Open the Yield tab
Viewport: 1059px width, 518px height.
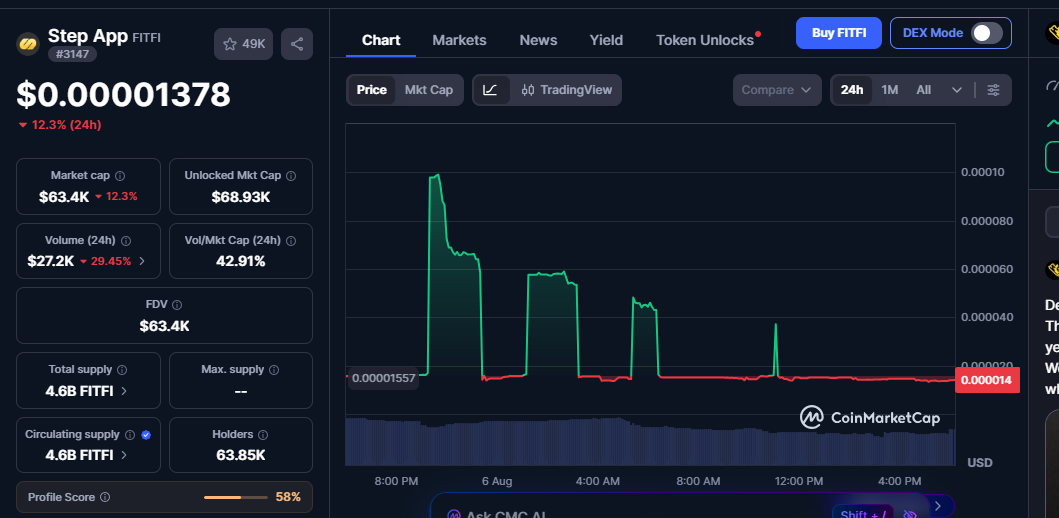click(606, 41)
